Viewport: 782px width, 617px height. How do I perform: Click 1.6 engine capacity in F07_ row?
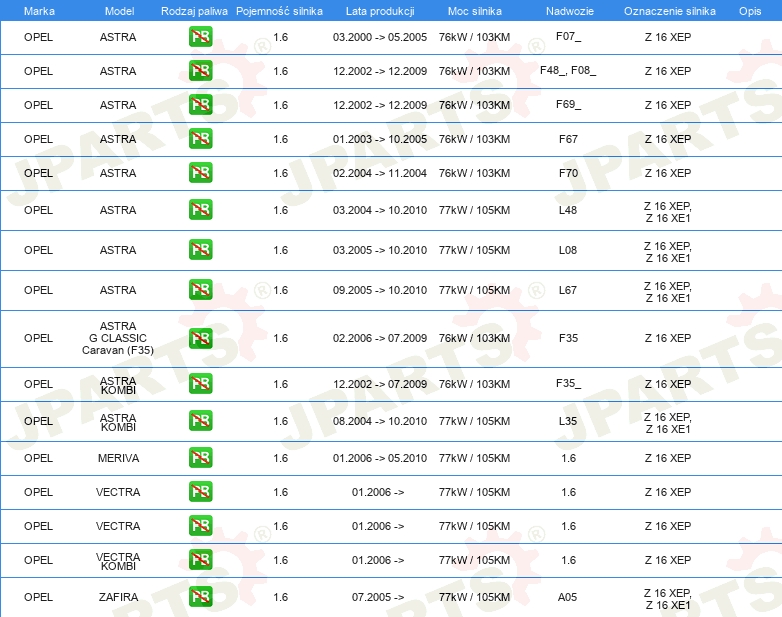pos(281,37)
